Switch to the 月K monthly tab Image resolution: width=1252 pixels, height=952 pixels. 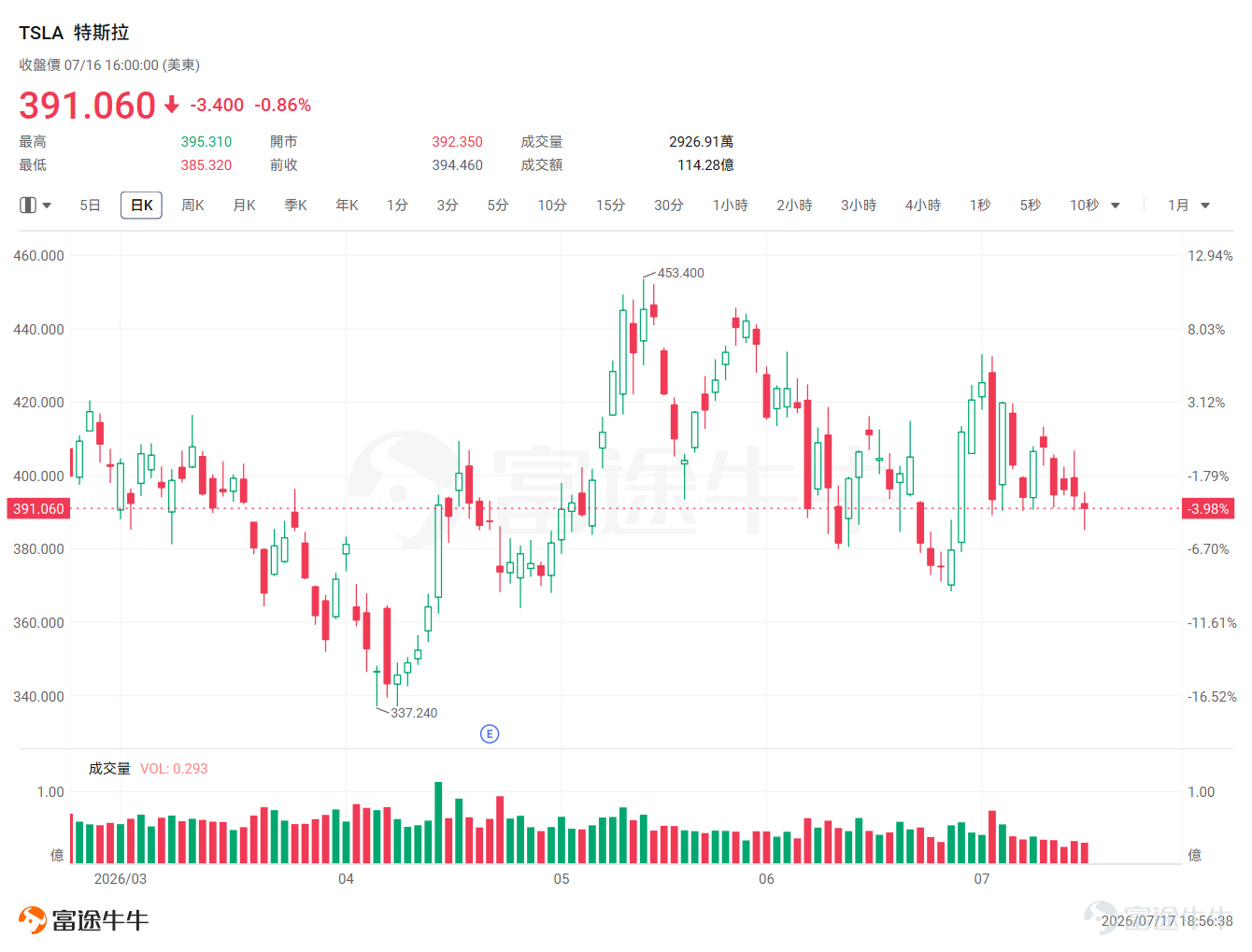(244, 205)
